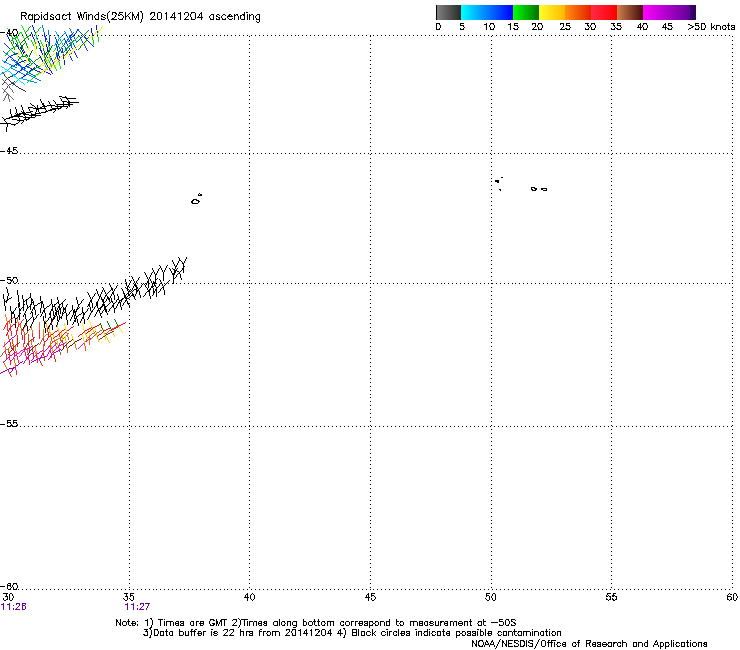Click the '0' label under the color bar
This screenshot has width=740, height=650.
[x=438, y=27]
